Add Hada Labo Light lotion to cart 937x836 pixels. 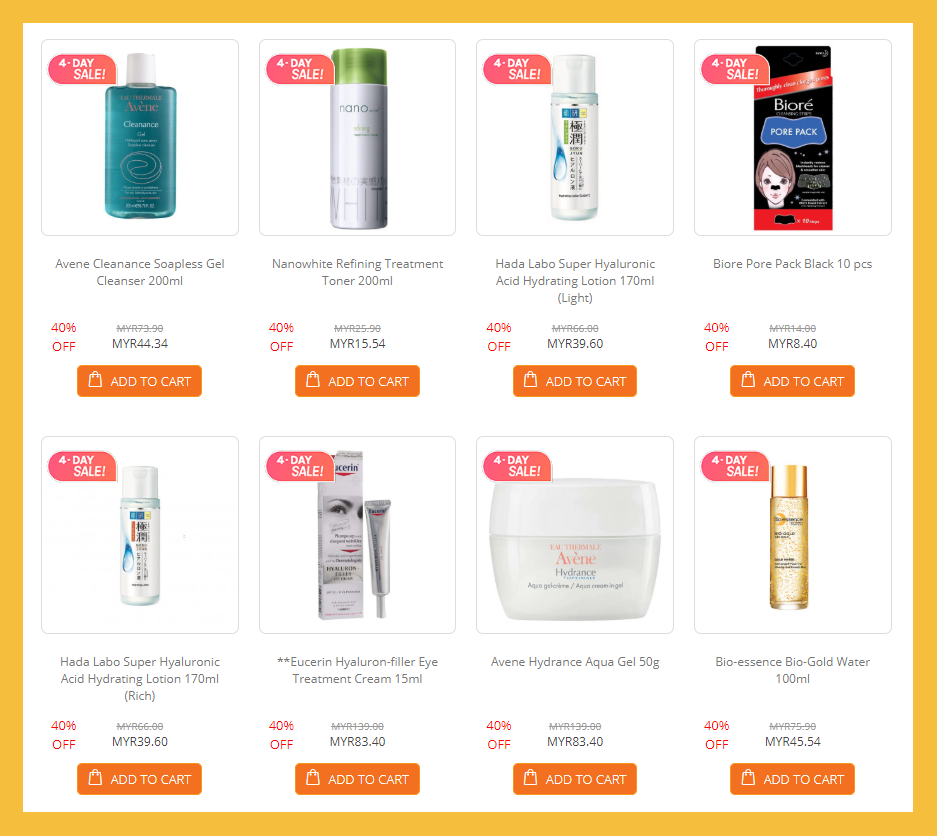point(575,381)
